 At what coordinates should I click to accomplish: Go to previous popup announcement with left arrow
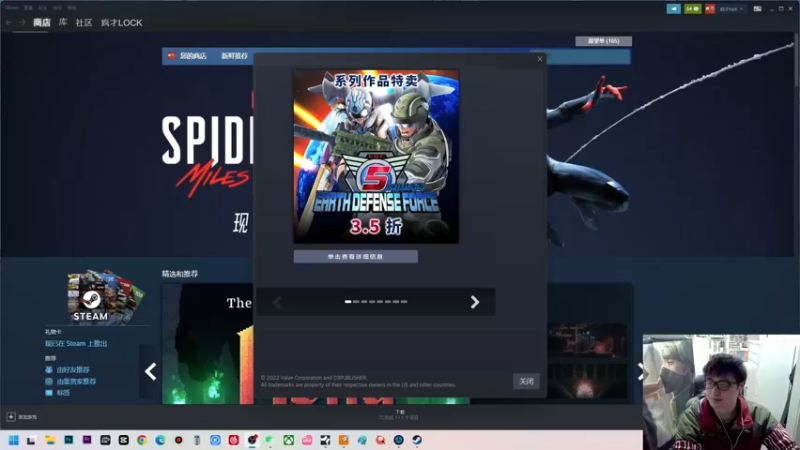pos(277,303)
